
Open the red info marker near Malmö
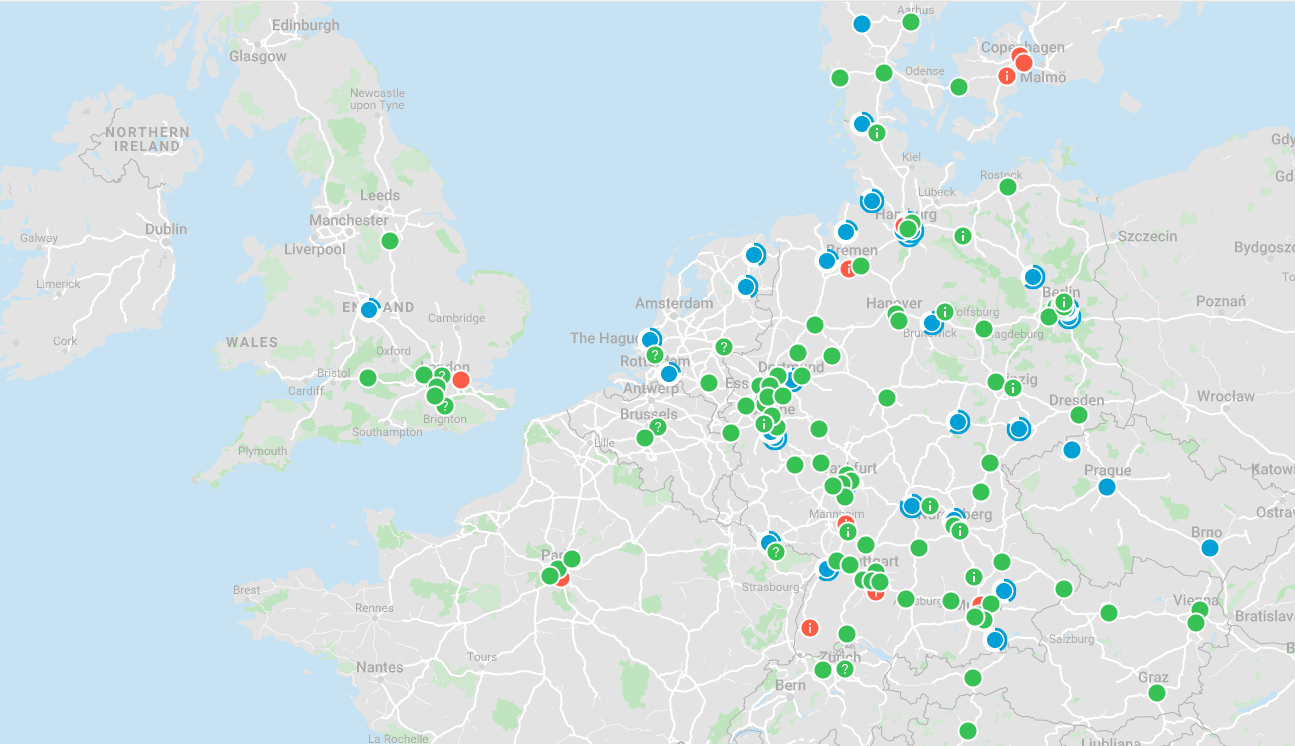[x=1007, y=76]
